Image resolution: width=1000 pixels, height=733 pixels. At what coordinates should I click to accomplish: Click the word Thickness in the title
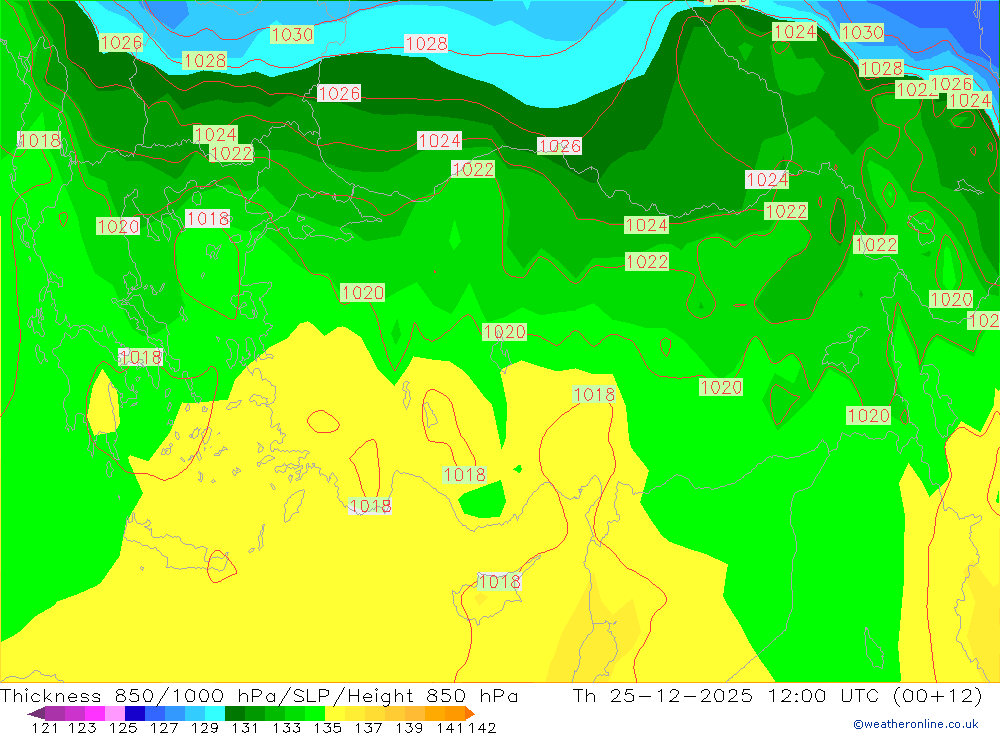pyautogui.click(x=50, y=695)
